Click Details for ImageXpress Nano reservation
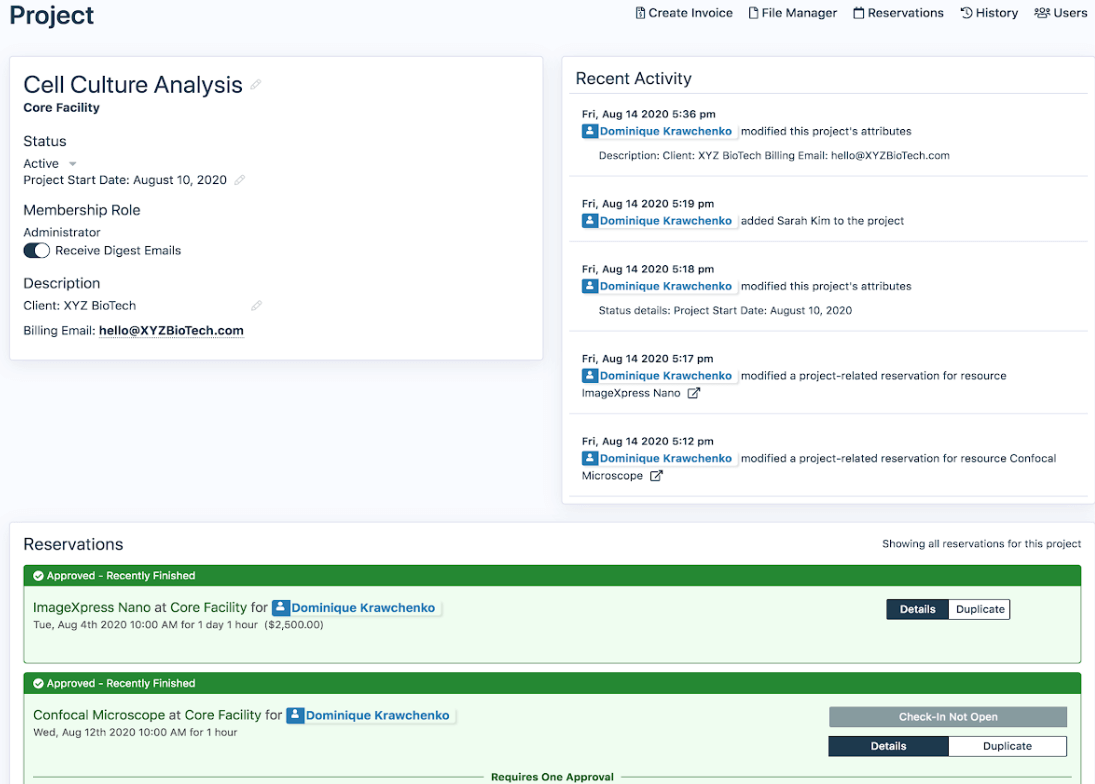1095x784 pixels. (x=917, y=609)
